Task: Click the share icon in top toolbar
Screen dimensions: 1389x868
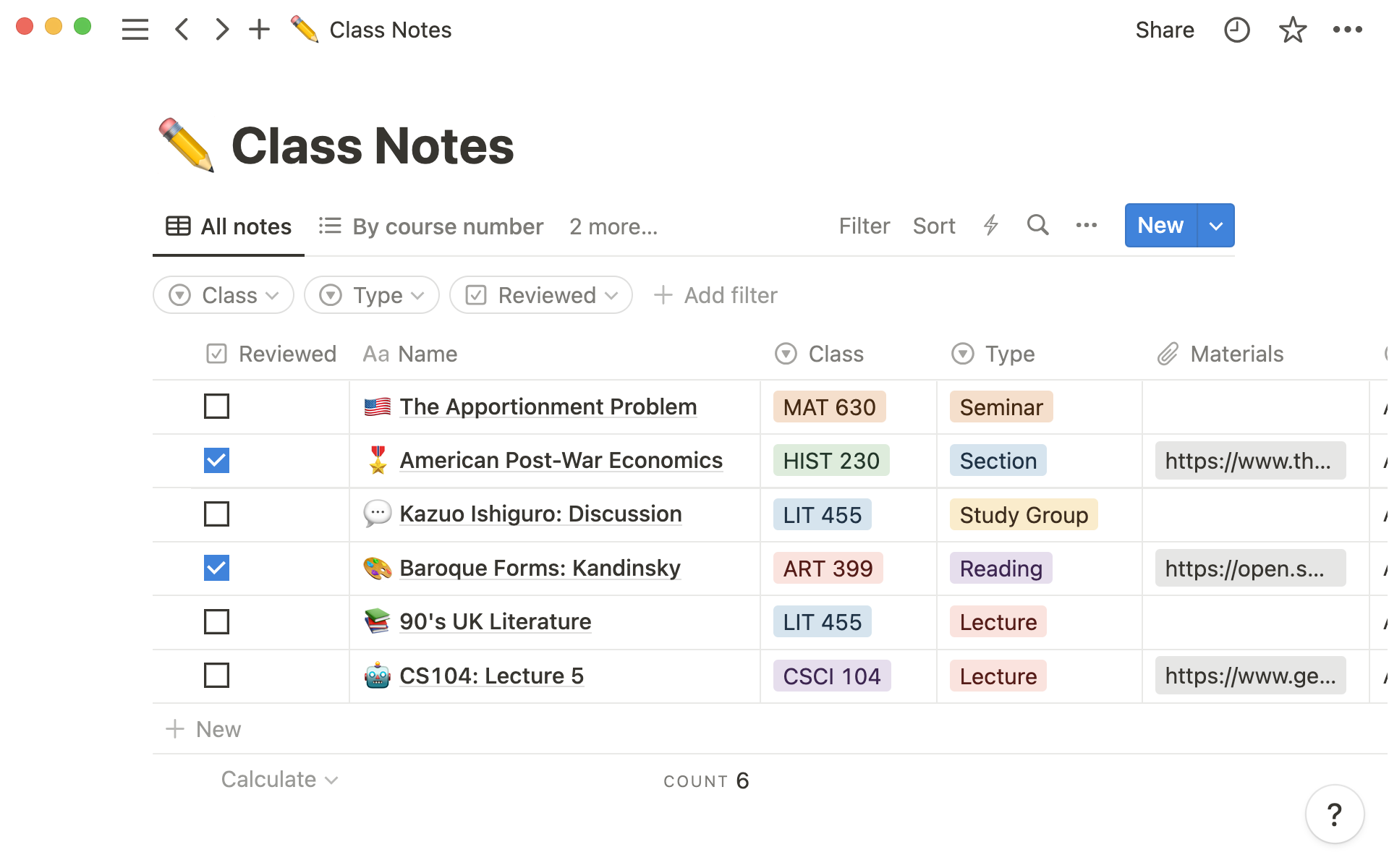Action: 1164,30
